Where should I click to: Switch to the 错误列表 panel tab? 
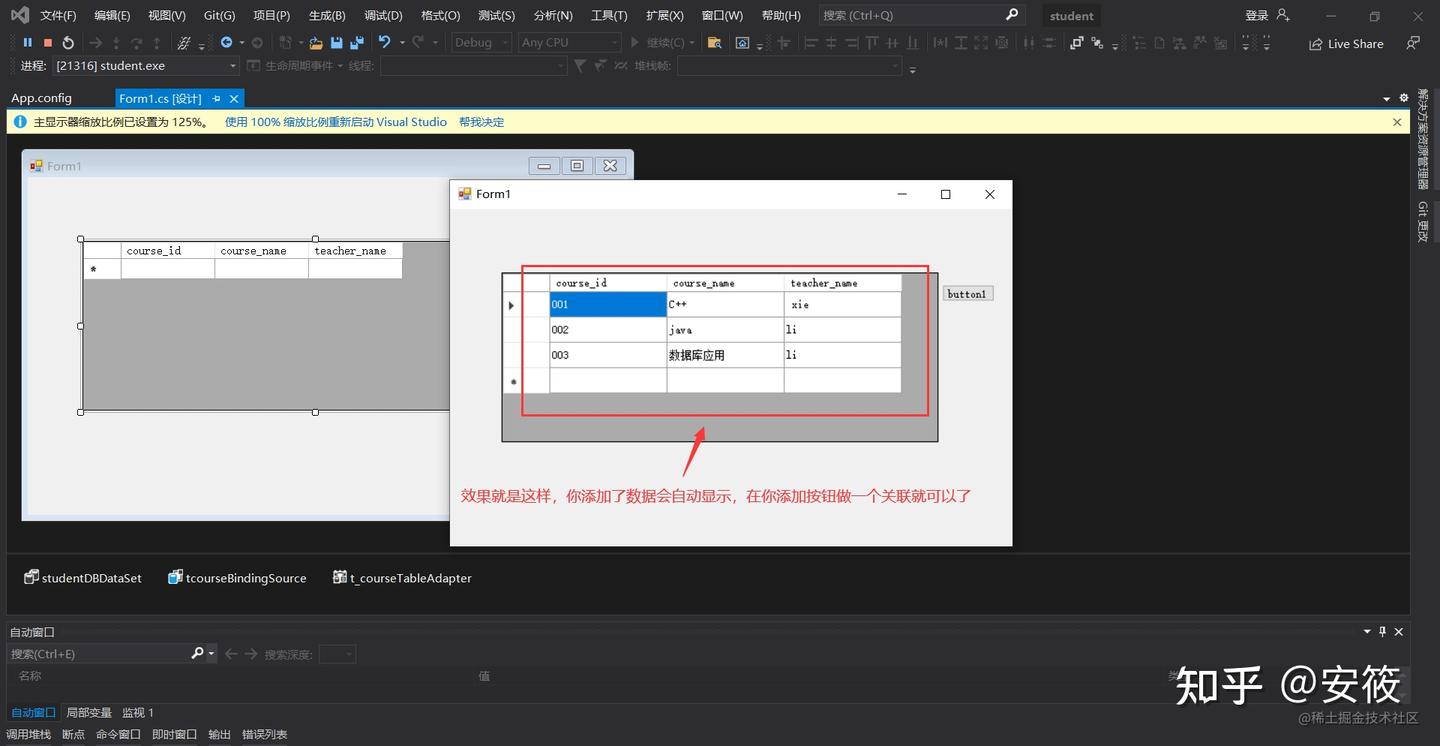(x=265, y=733)
